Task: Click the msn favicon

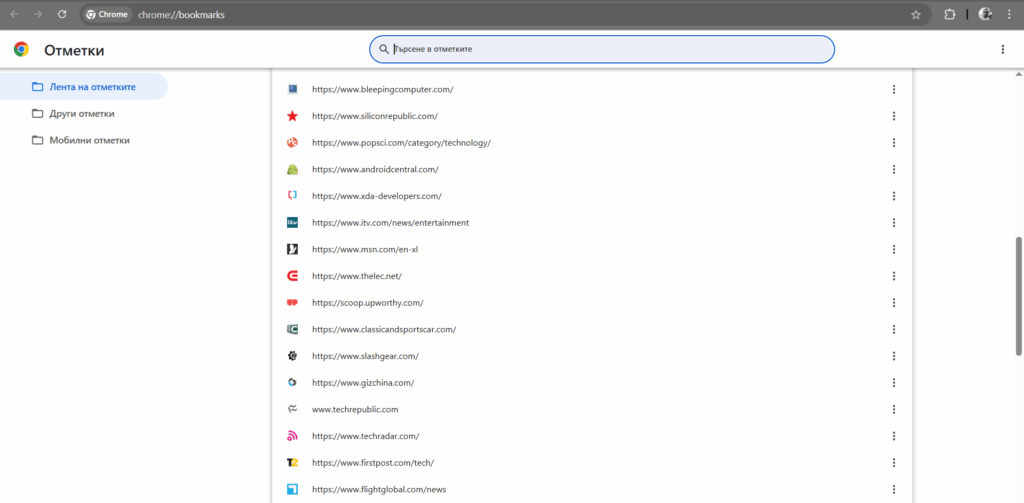Action: point(293,250)
